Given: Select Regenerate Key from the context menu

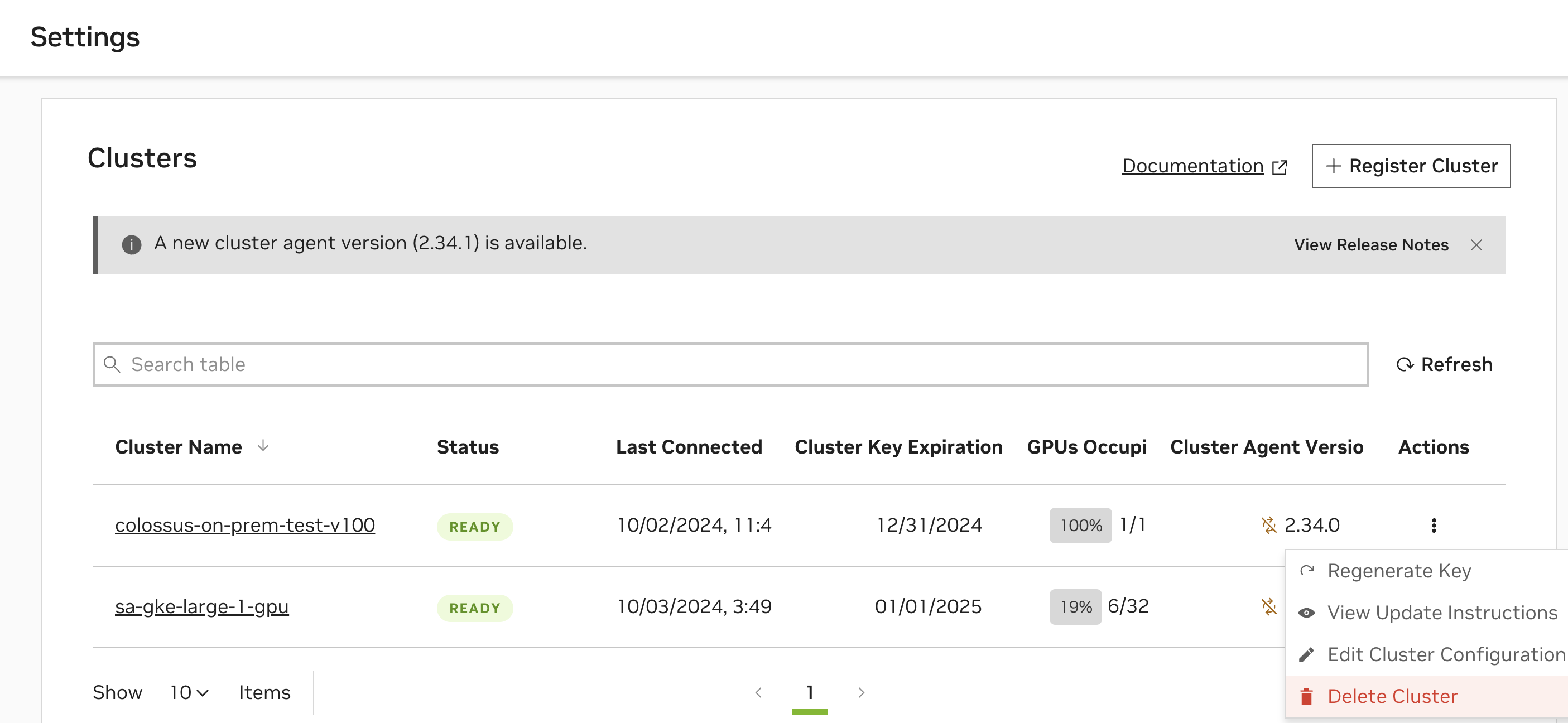Looking at the screenshot, I should point(1400,571).
